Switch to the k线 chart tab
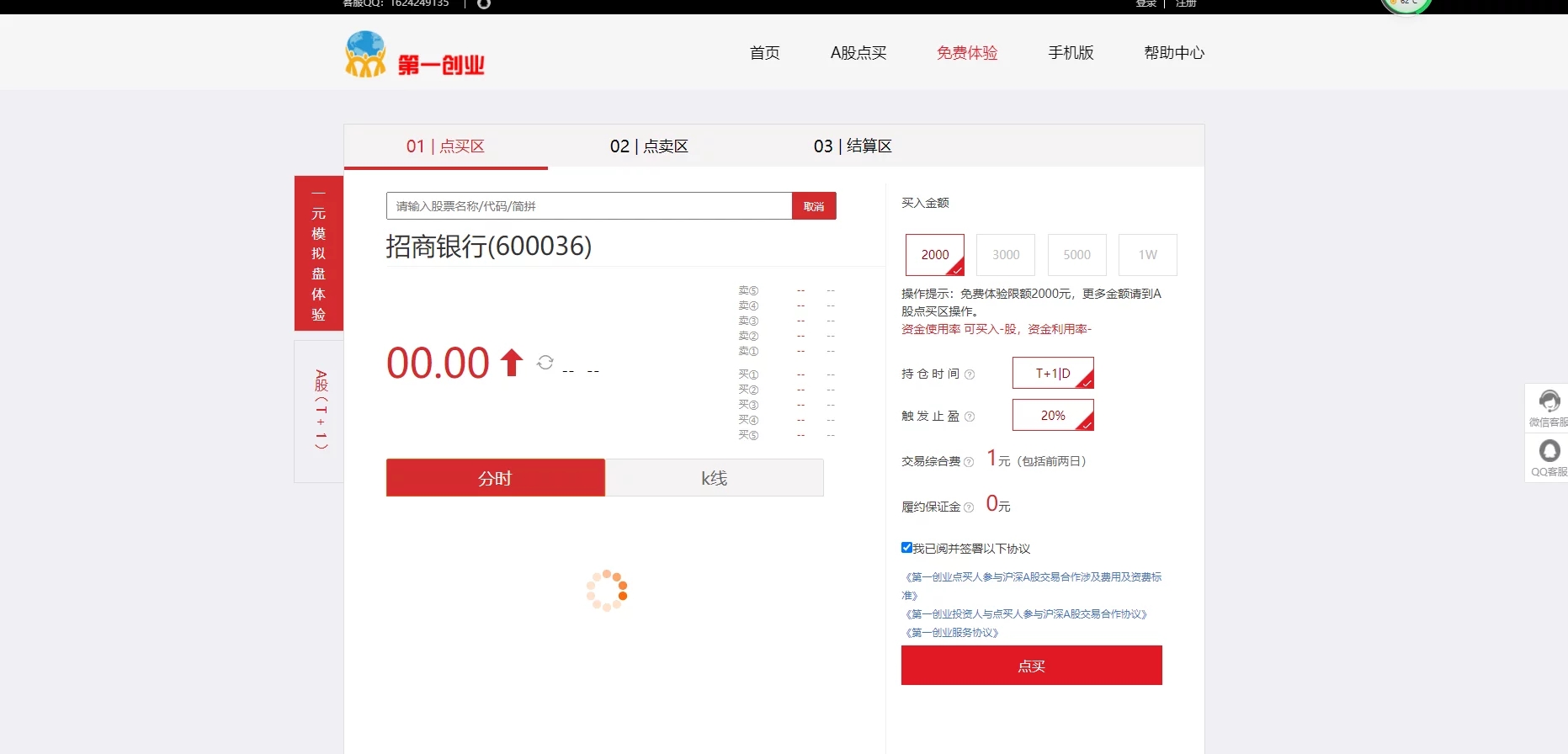Viewport: 1568px width, 754px height. [x=714, y=478]
